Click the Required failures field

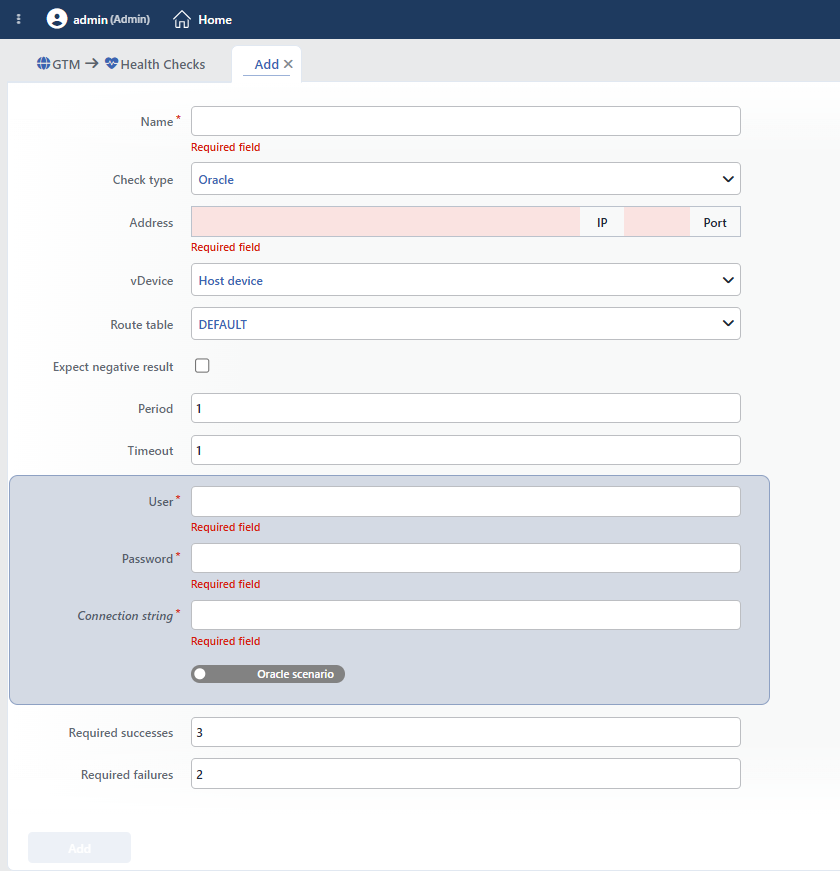coord(466,774)
